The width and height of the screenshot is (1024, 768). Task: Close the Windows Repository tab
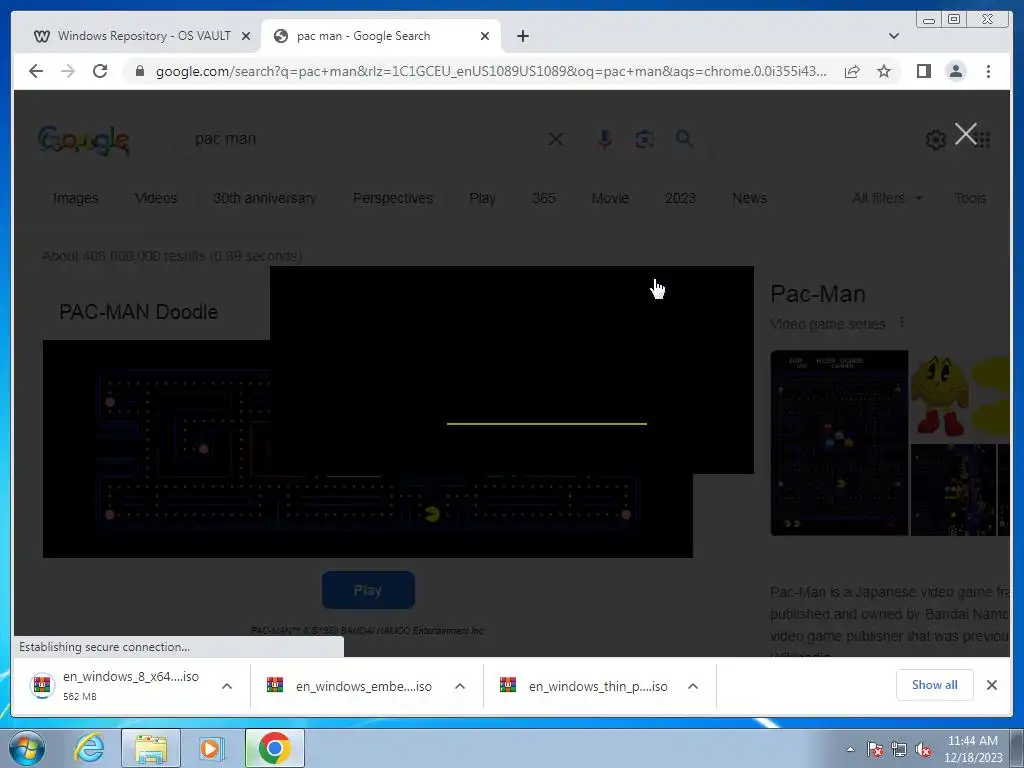(246, 36)
